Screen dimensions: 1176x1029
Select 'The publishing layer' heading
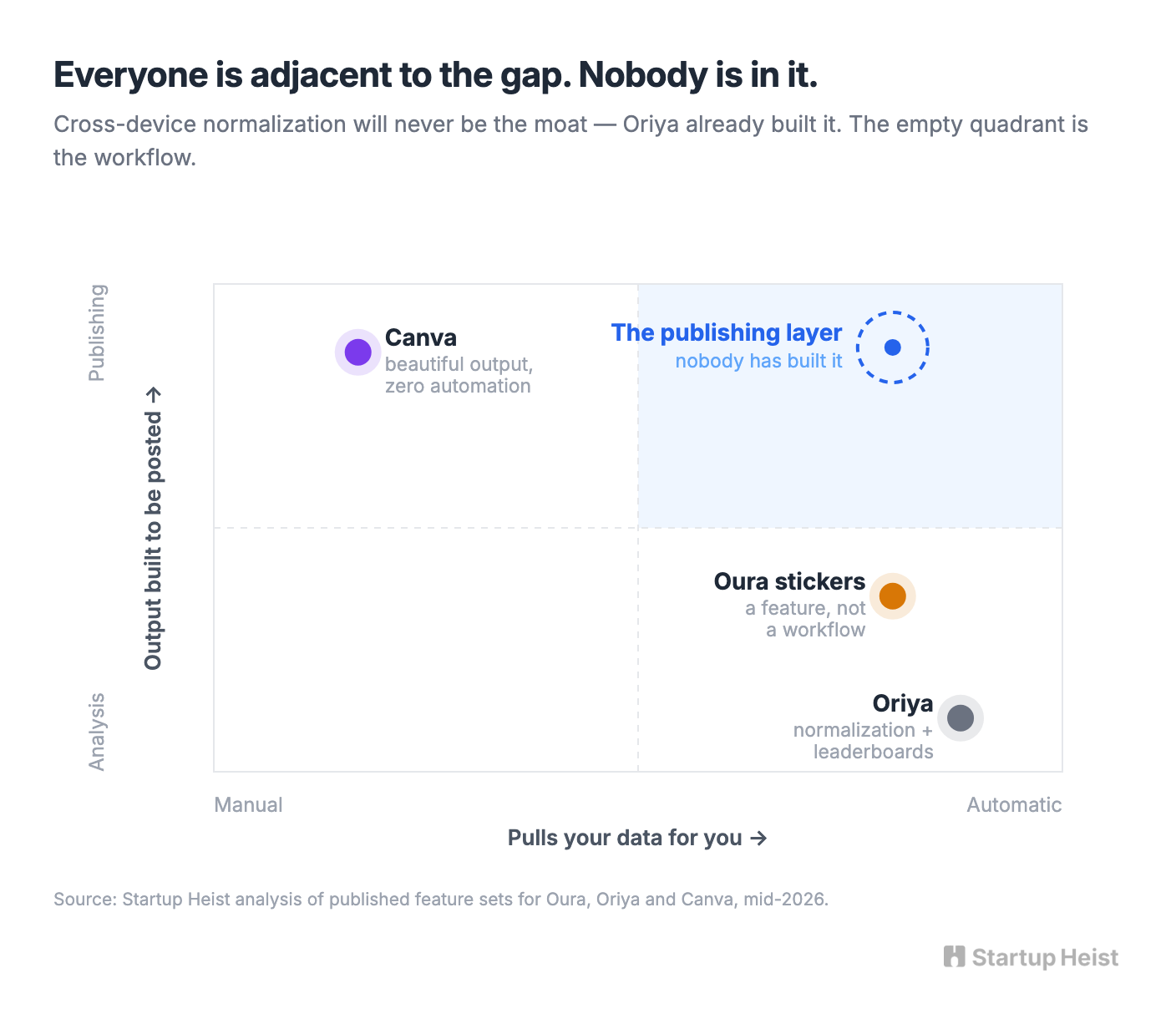coord(727,332)
